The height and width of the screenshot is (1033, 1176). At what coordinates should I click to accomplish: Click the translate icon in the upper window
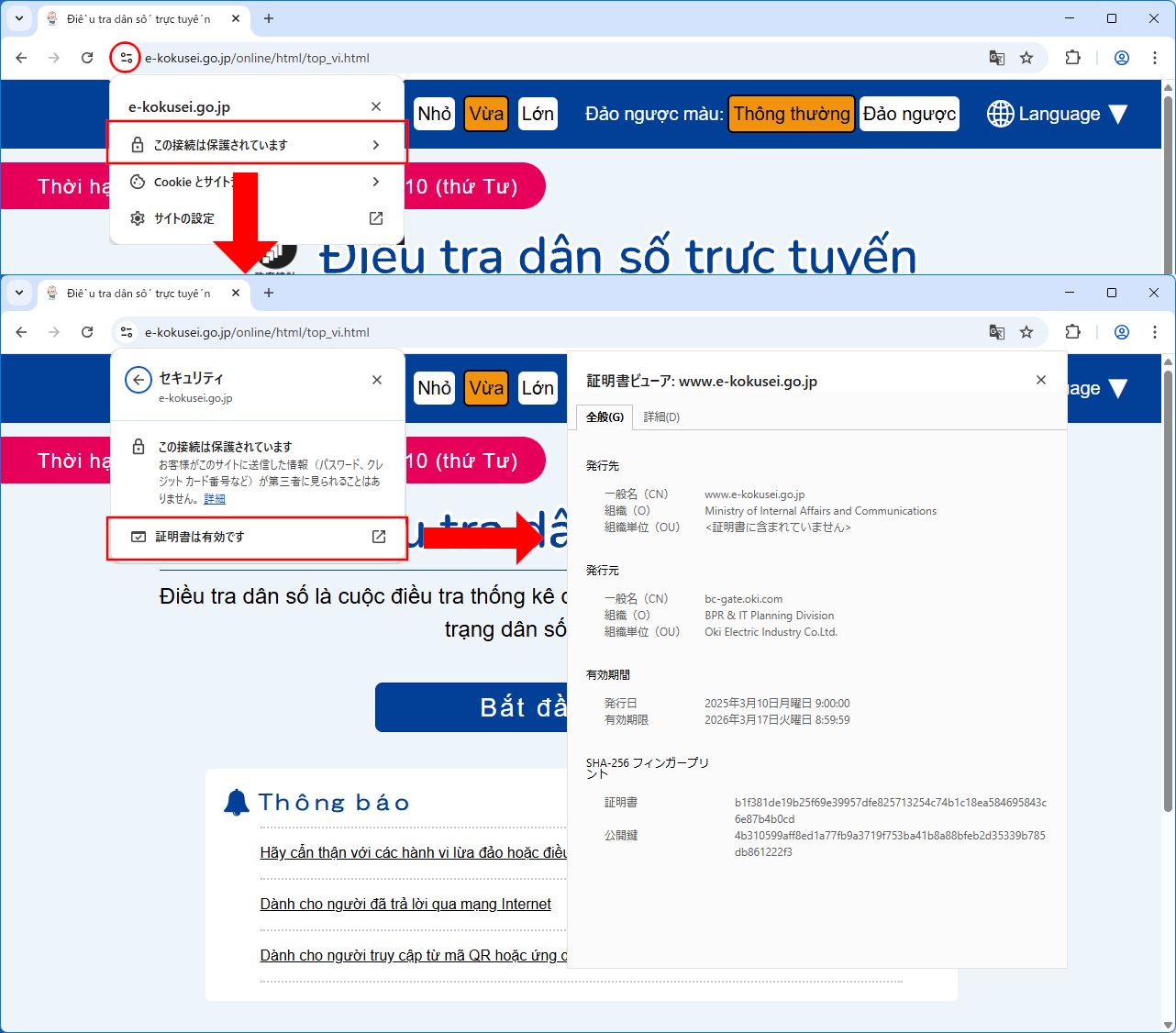click(997, 58)
